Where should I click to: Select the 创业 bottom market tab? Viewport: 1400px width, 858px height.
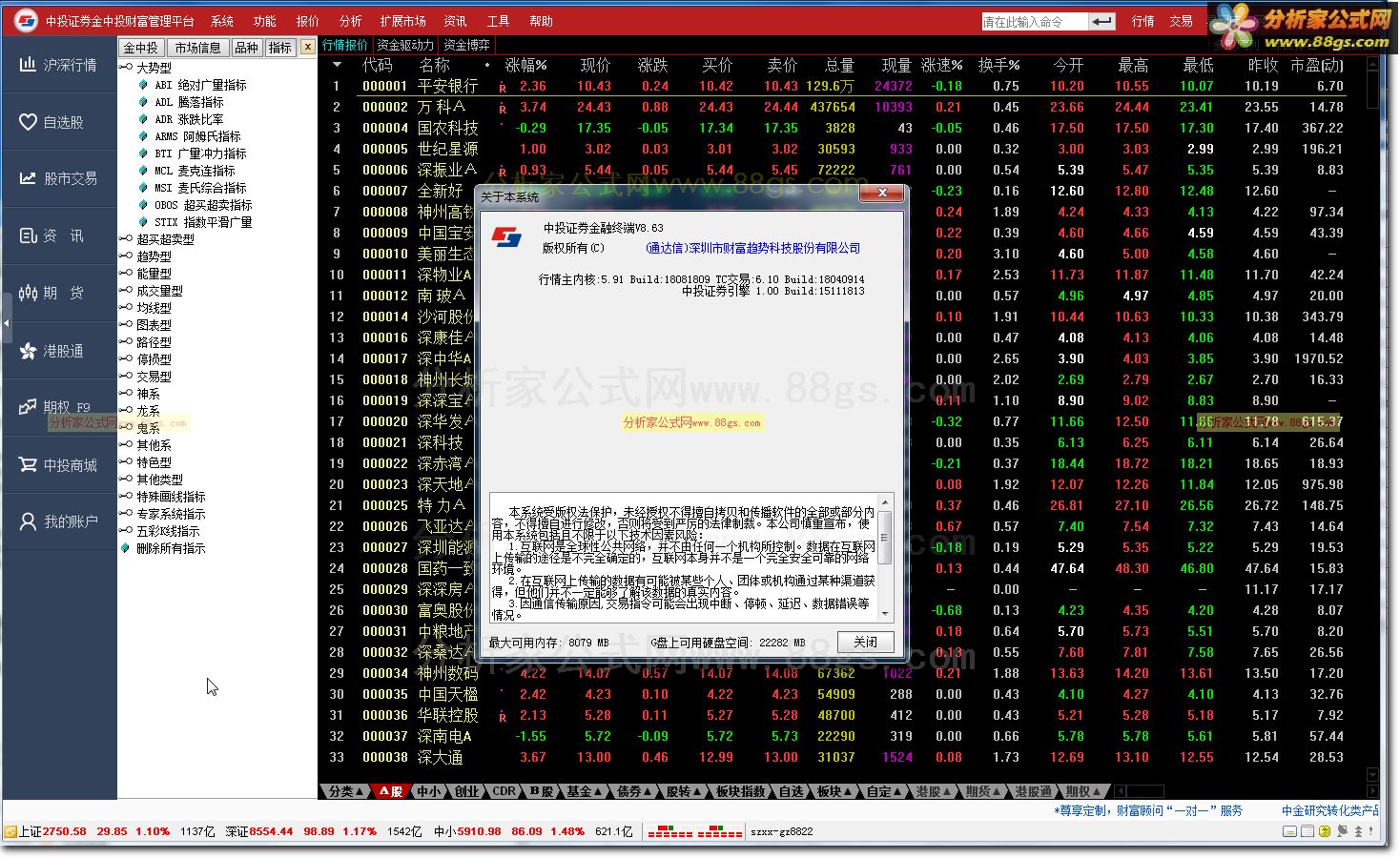click(467, 791)
